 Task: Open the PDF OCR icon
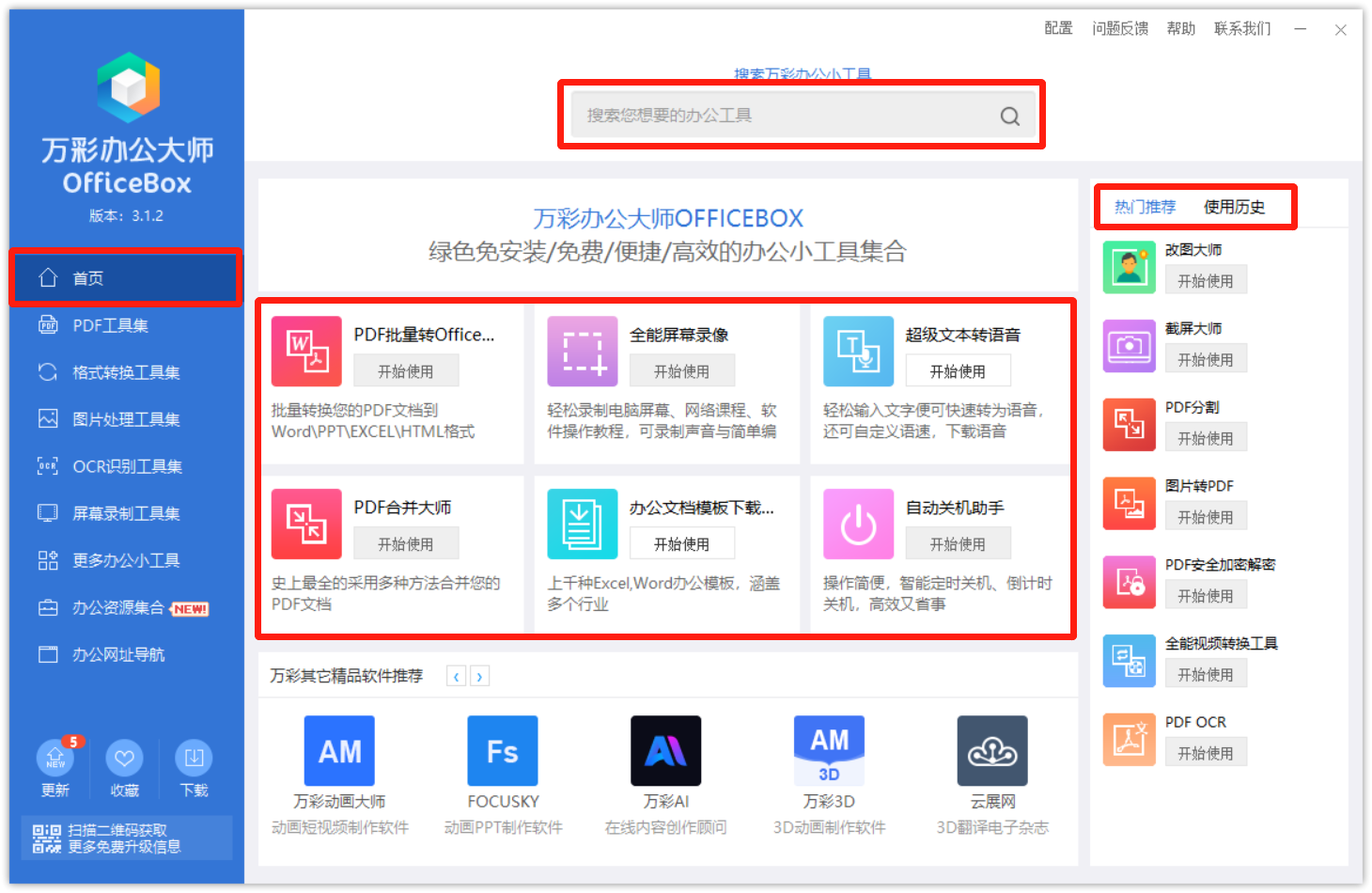click(x=1130, y=740)
